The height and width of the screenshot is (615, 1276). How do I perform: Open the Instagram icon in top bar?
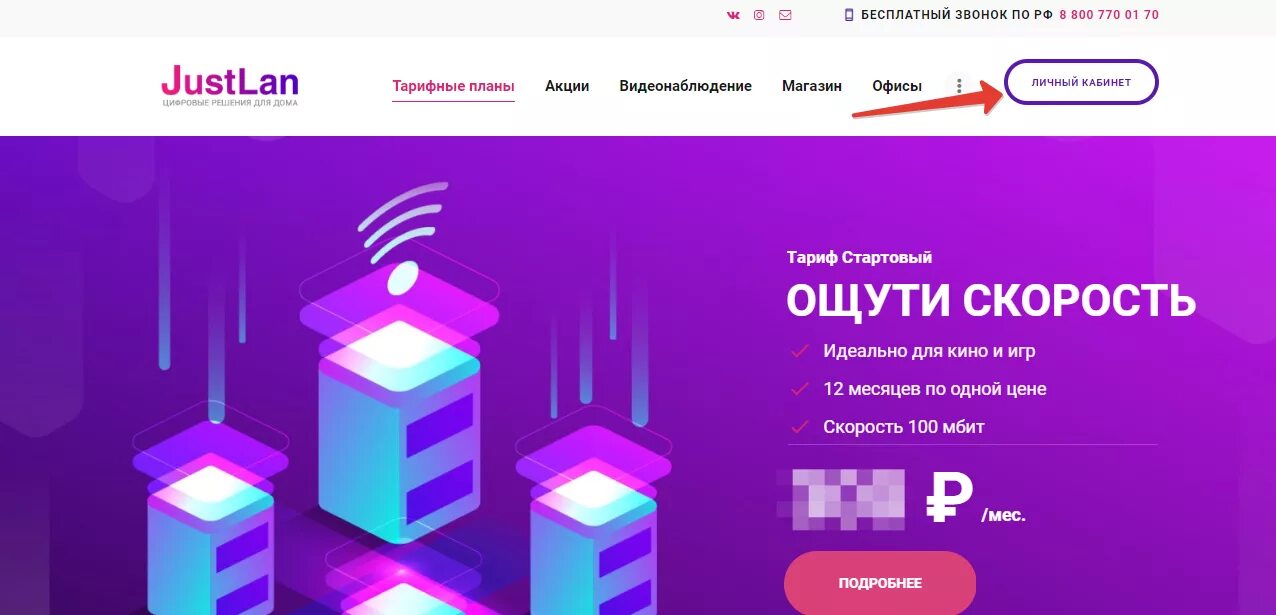[759, 15]
